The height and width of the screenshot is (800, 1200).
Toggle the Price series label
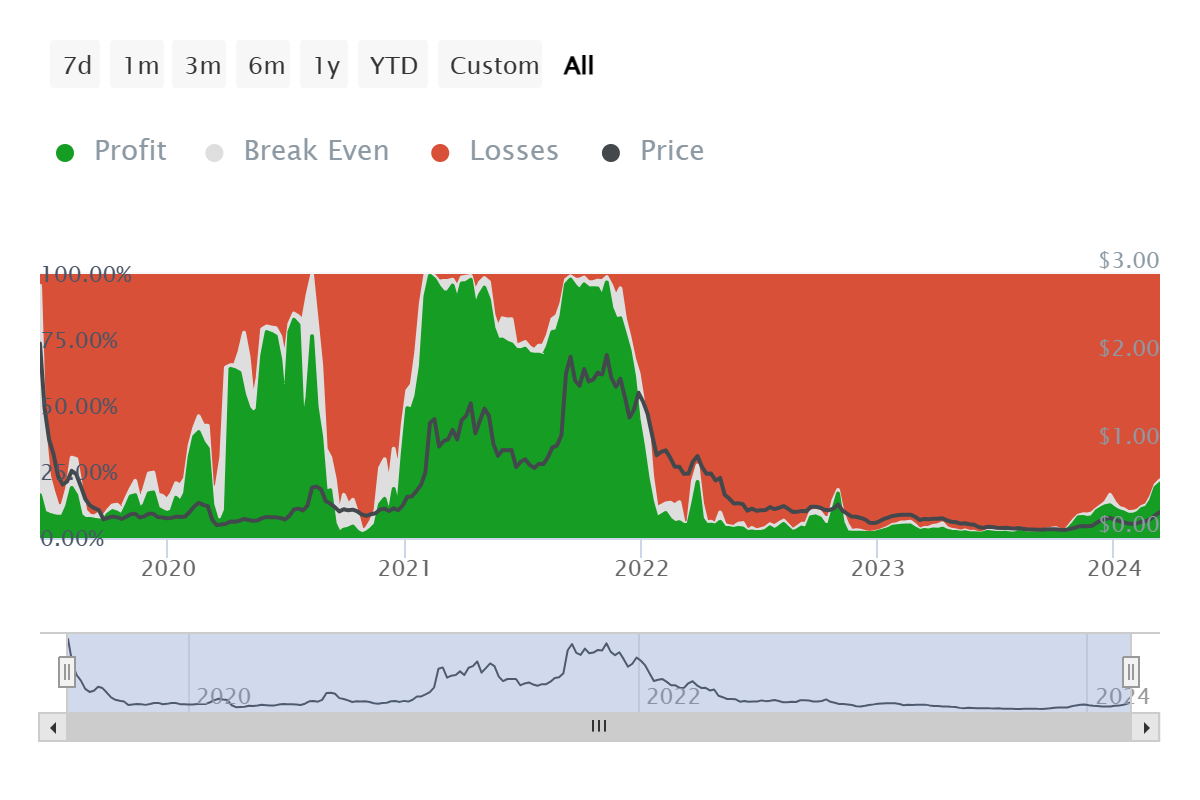[672, 151]
